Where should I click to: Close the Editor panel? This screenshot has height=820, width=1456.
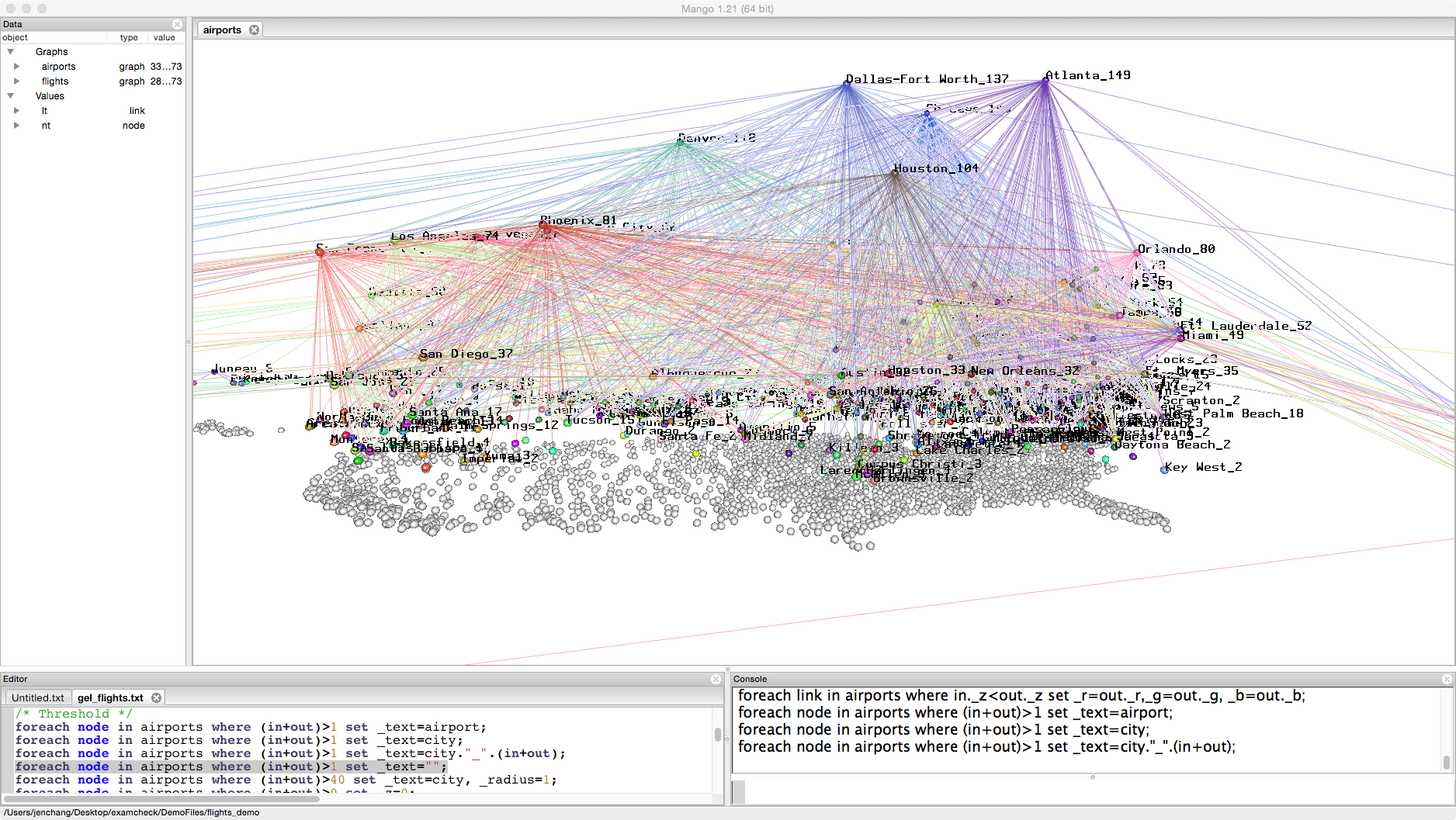click(x=716, y=679)
